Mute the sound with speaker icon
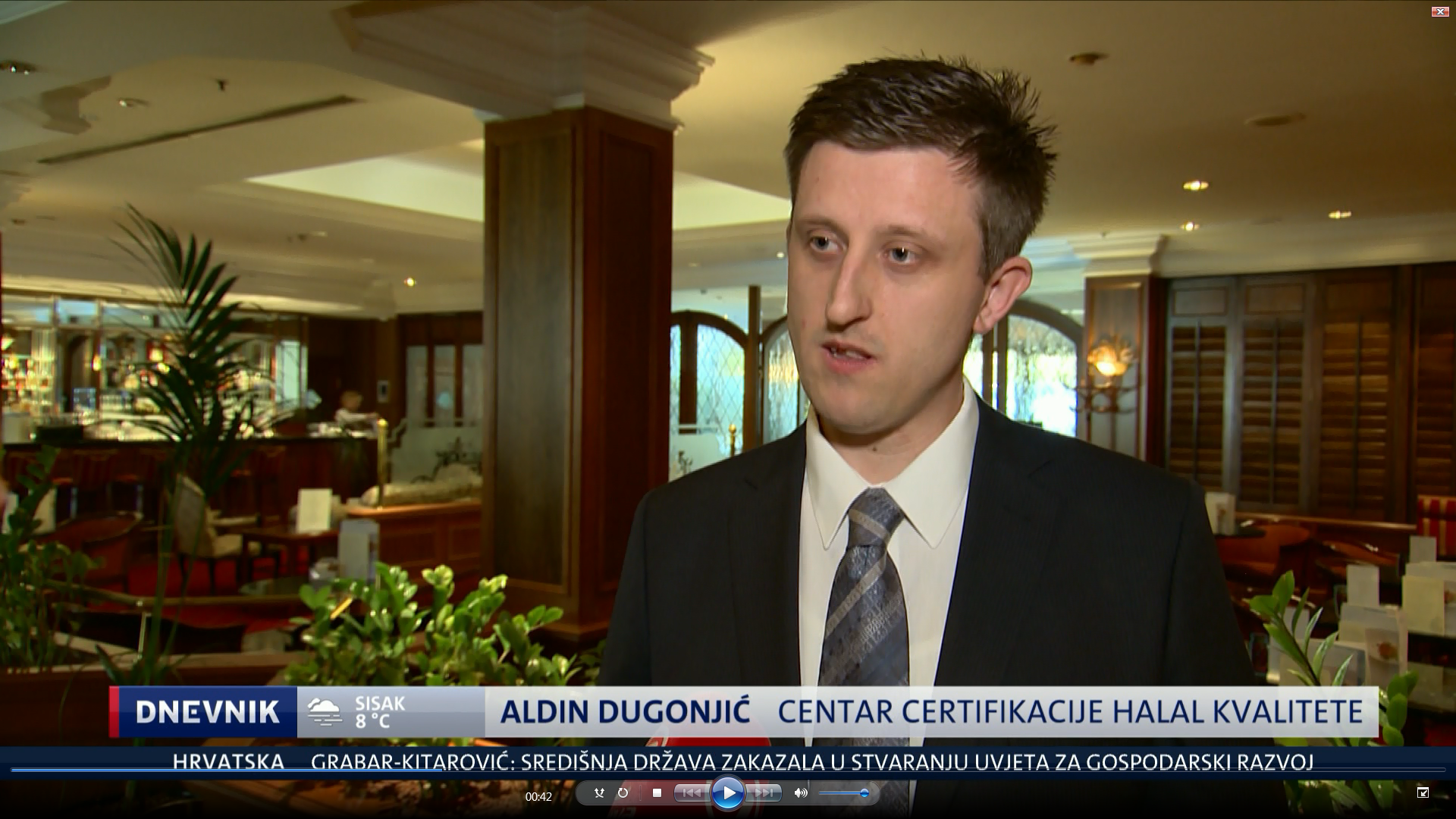The width and height of the screenshot is (1456, 819). [x=800, y=793]
